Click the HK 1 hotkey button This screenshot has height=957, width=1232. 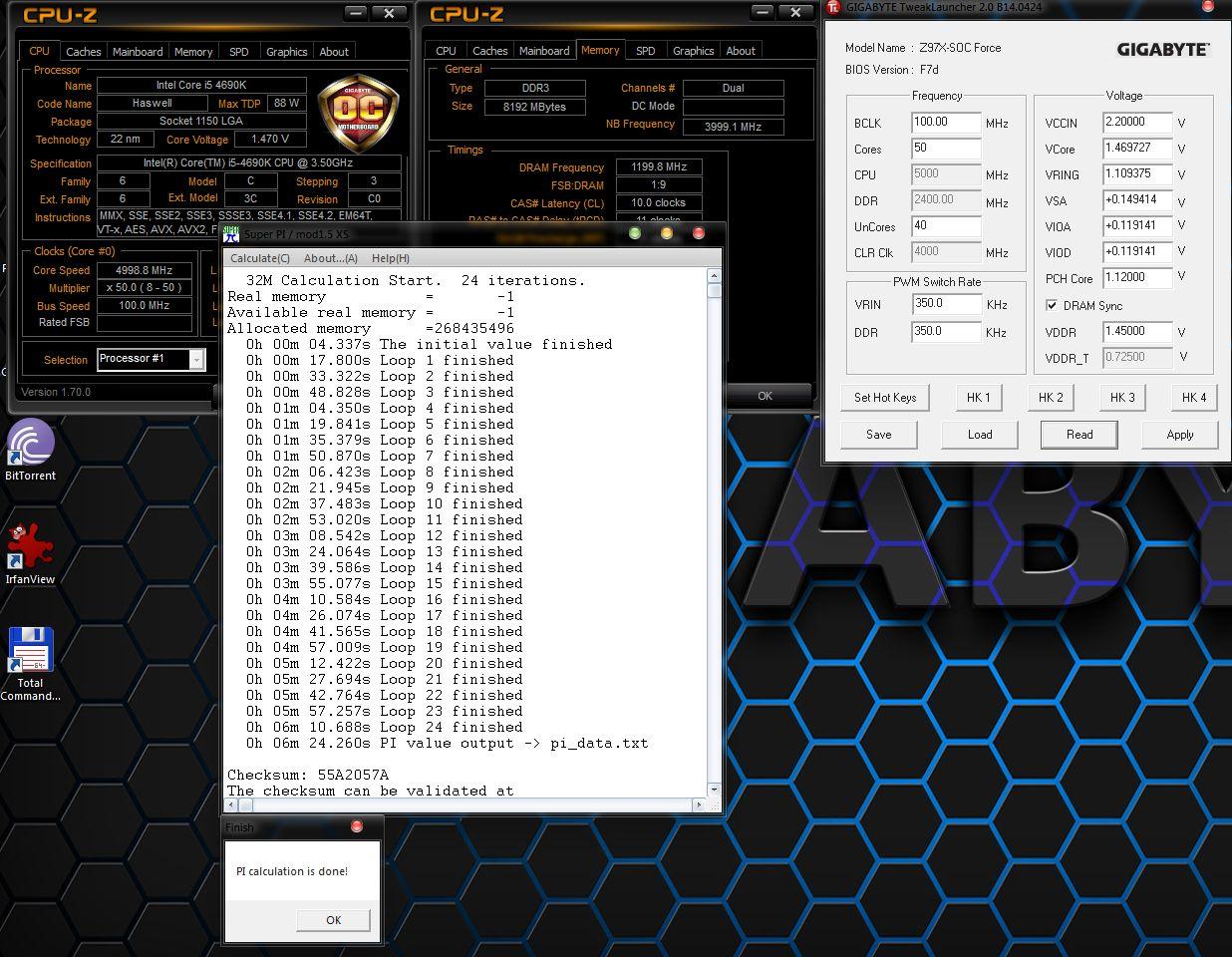click(979, 398)
